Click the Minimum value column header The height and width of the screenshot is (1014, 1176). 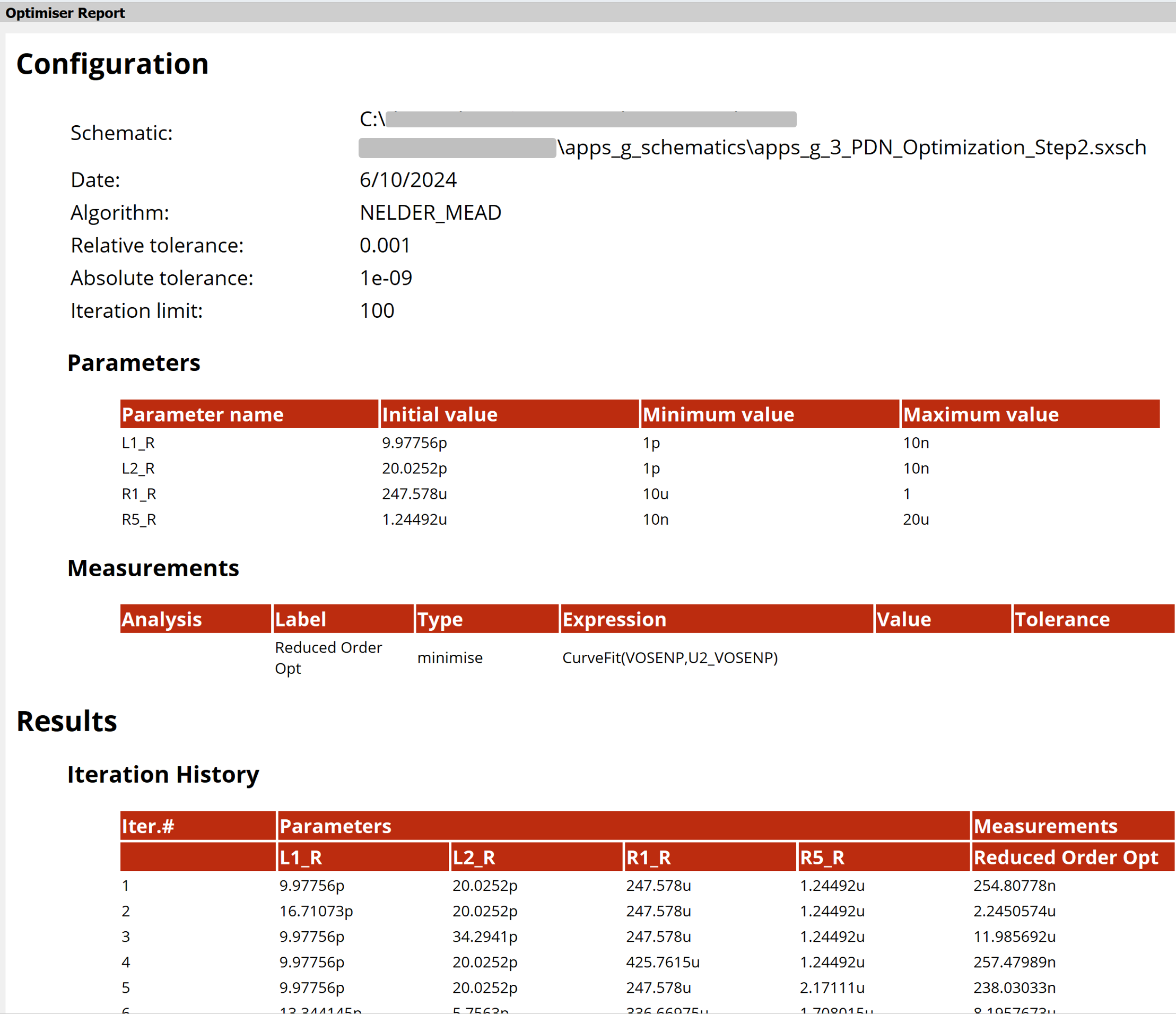tap(718, 414)
